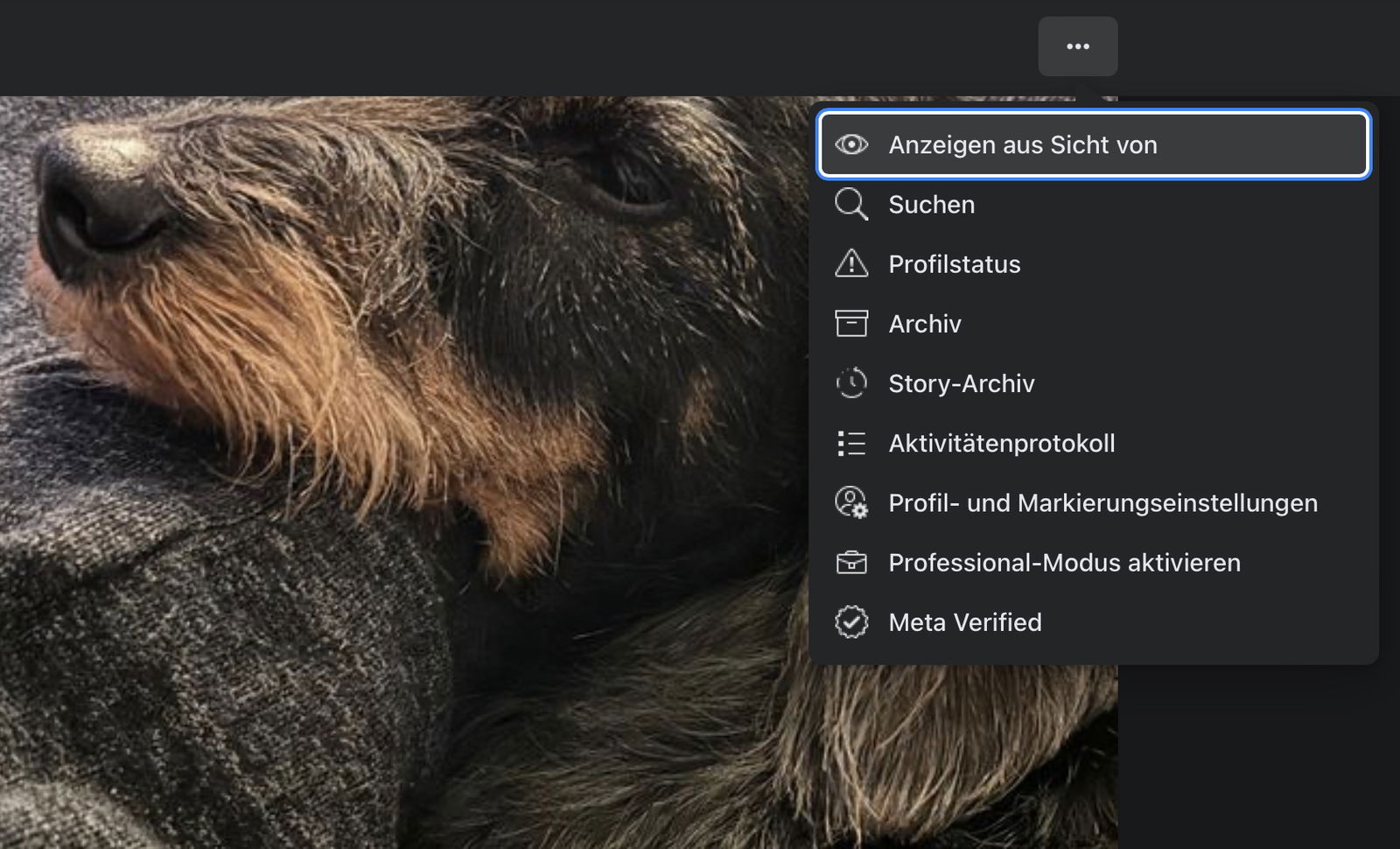Open the "Archiv" menu entry
This screenshot has width=1400, height=849.
[x=924, y=324]
